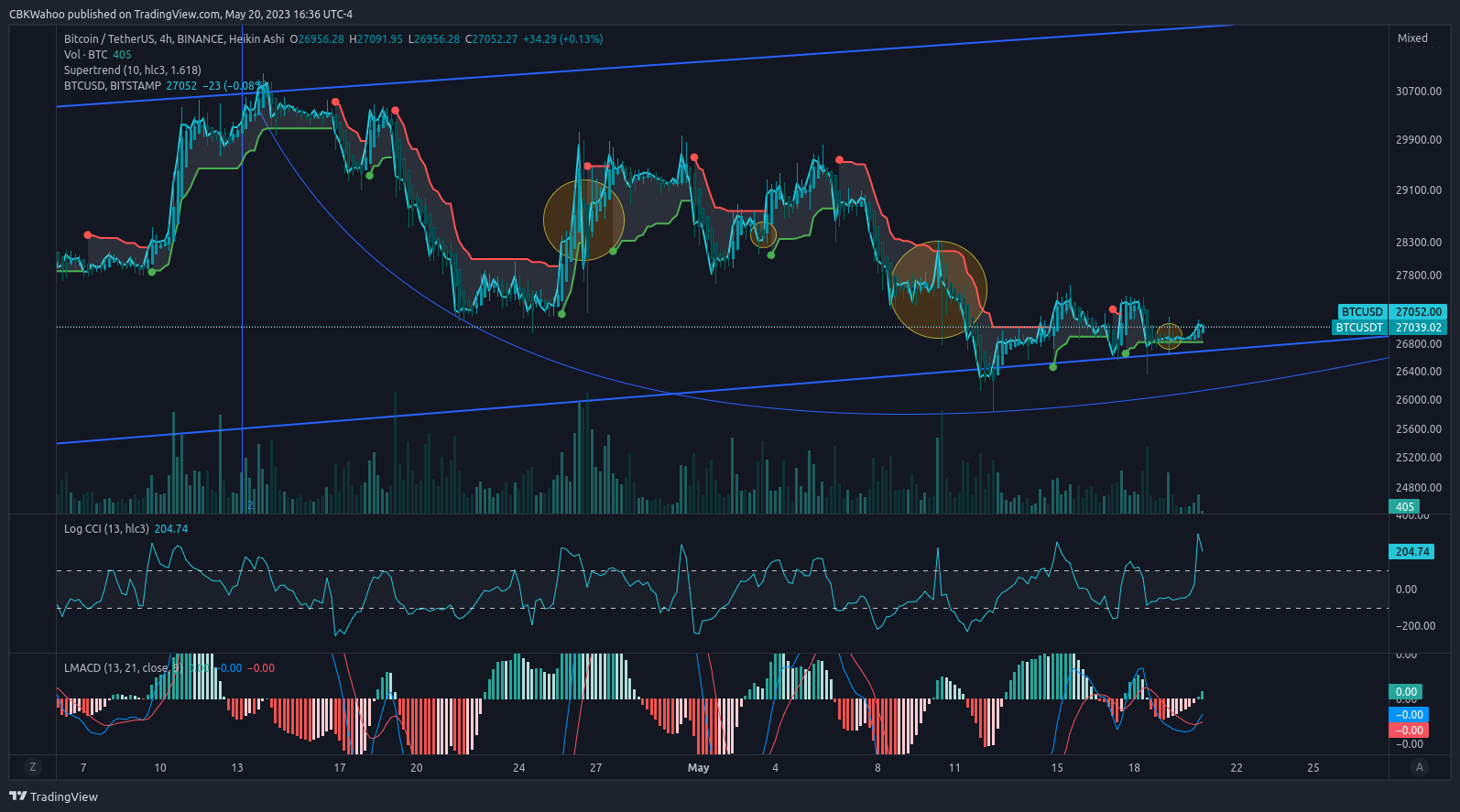Click the '11' date on time axis

pos(954,768)
